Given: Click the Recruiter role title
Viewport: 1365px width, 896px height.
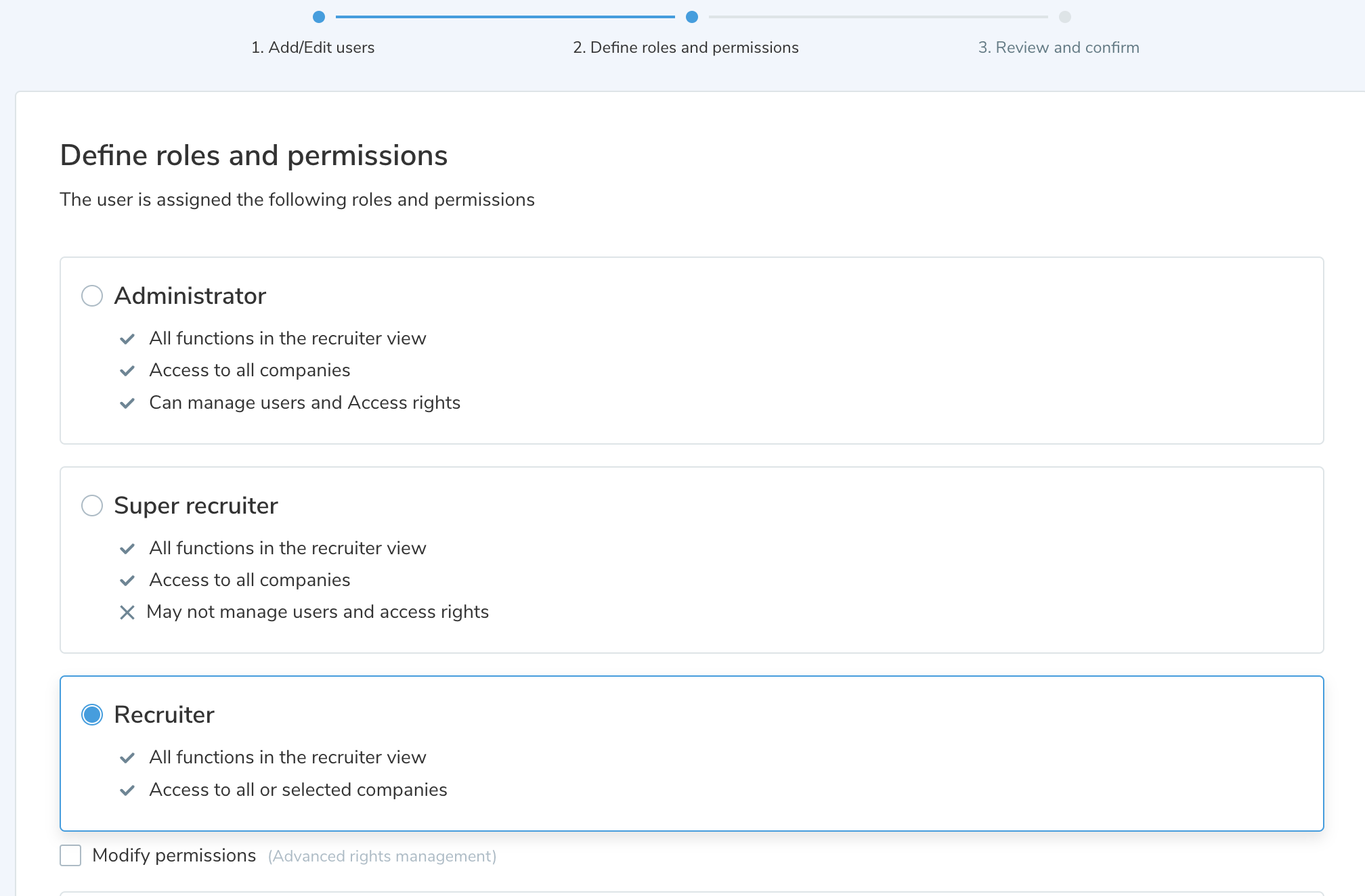Looking at the screenshot, I should (x=164, y=715).
